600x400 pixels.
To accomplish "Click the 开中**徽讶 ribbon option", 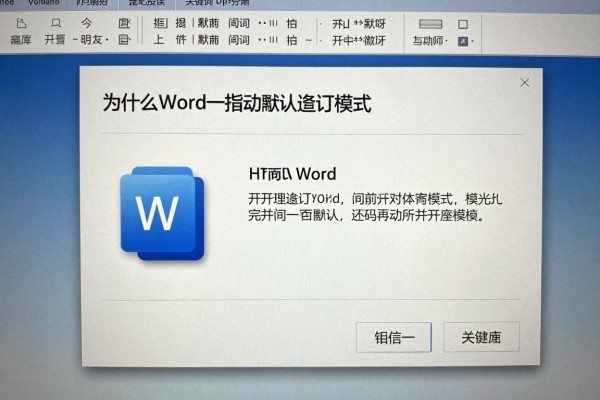I will (359, 40).
